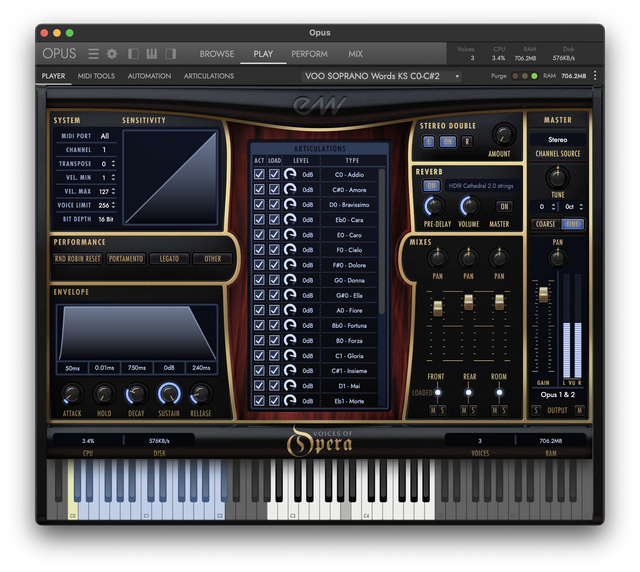This screenshot has height=572, width=640.
Task: Open the Opus hamburger main menu
Action: pos(93,54)
